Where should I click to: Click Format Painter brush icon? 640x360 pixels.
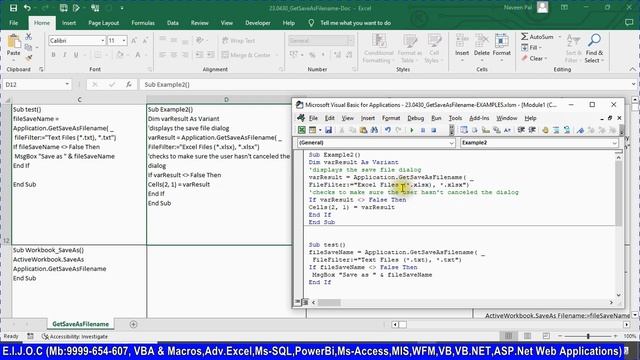click(x=29, y=58)
